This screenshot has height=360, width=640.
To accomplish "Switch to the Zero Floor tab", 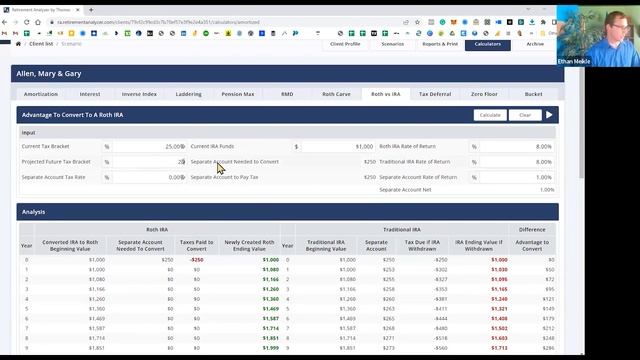I will [x=484, y=94].
